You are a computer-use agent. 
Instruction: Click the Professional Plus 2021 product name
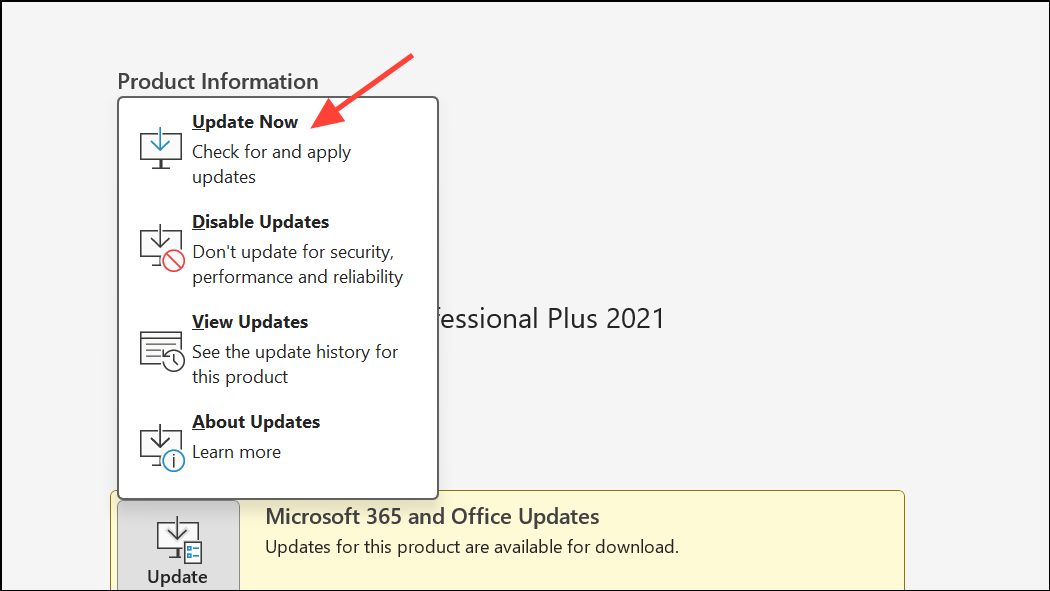[552, 319]
